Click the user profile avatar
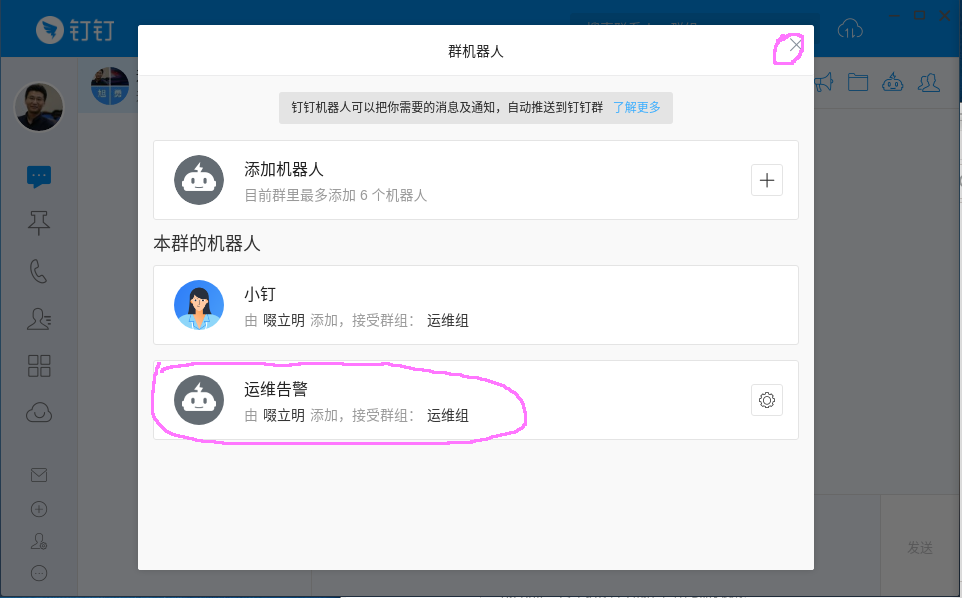 [x=39, y=106]
